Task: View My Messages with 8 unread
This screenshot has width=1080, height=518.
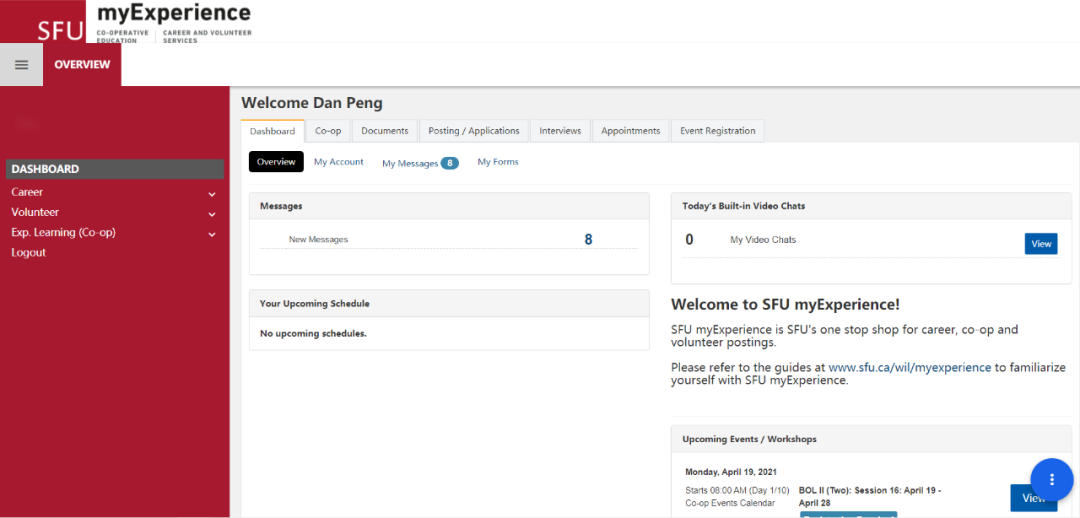Action: 419,163
